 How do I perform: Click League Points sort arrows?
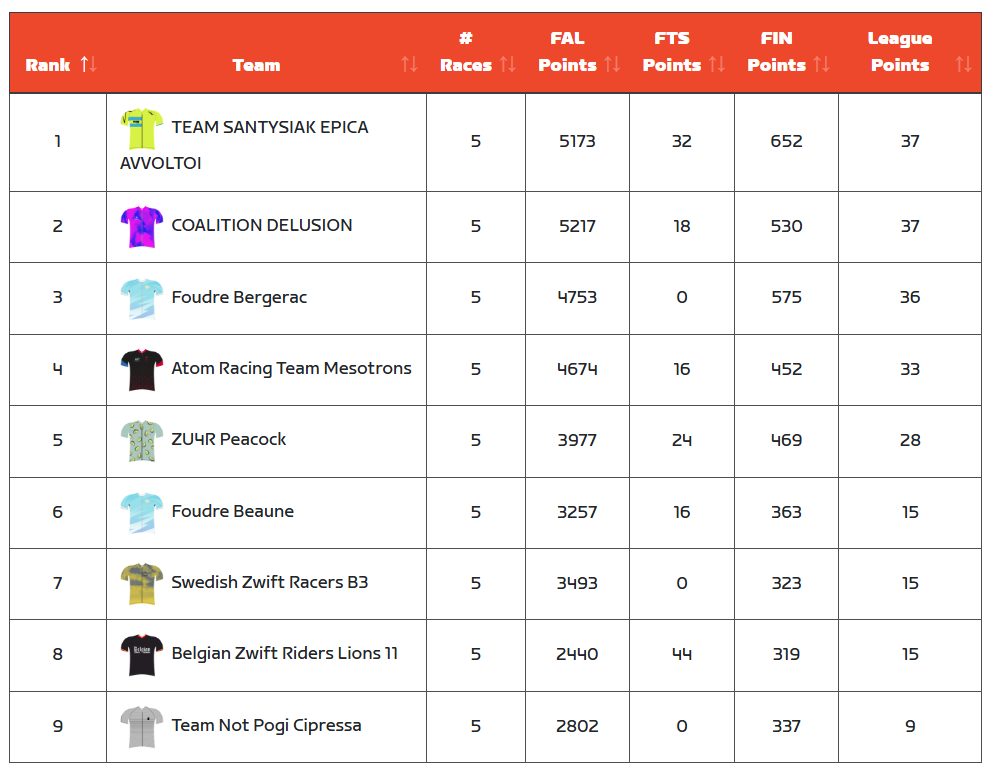(963, 65)
